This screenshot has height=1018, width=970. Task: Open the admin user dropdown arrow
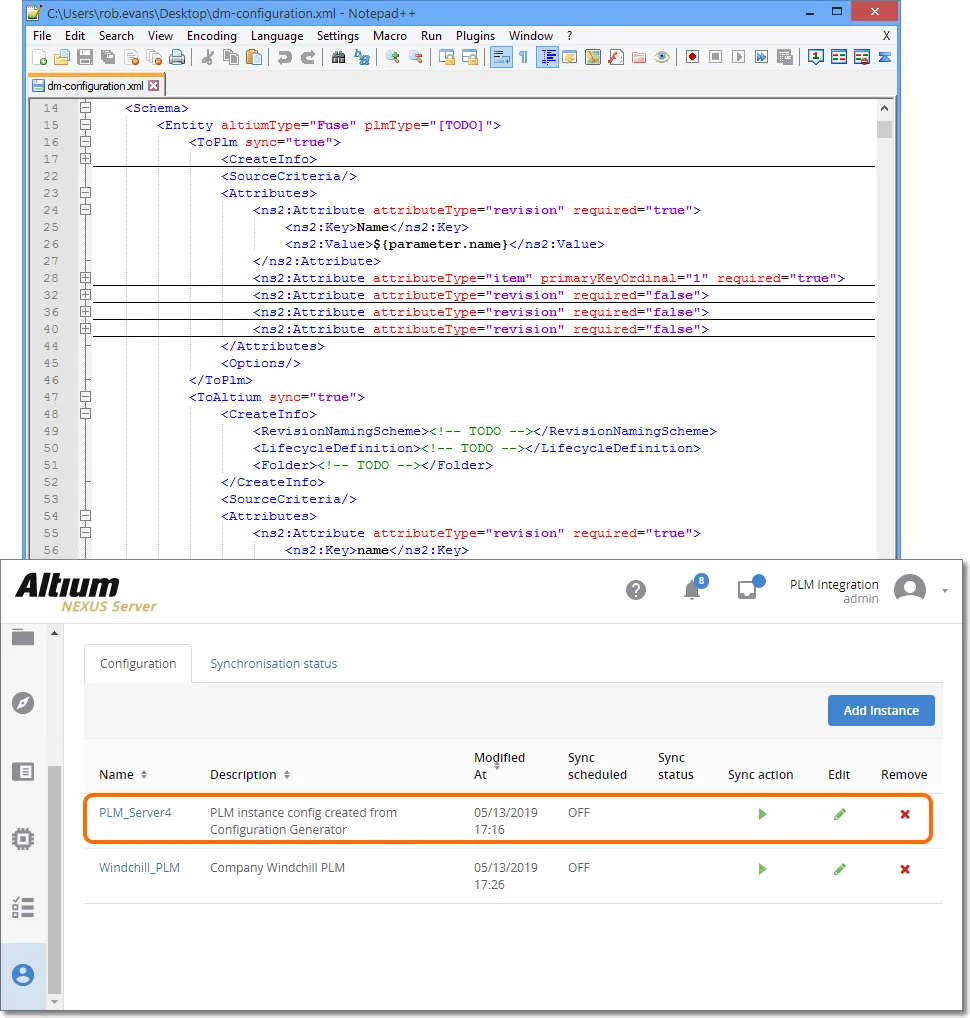pos(945,591)
